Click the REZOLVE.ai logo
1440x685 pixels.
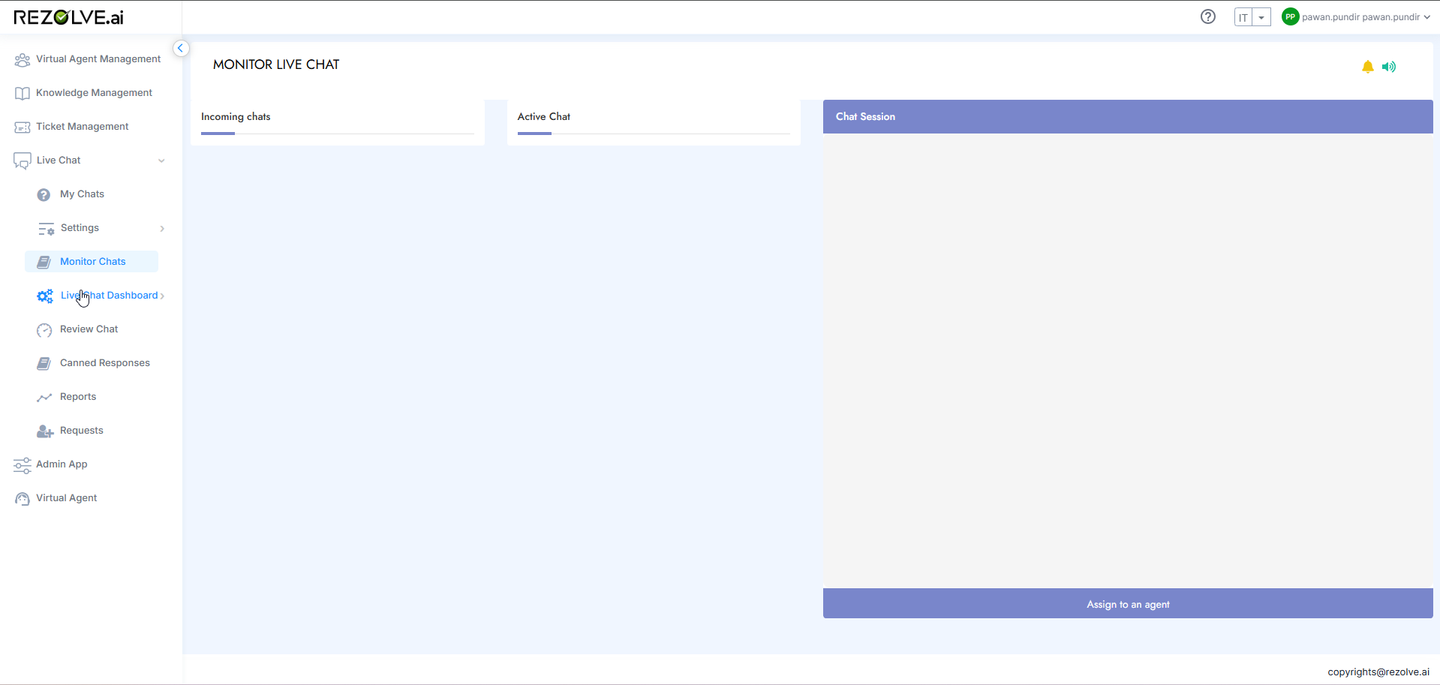pyautogui.click(x=69, y=17)
